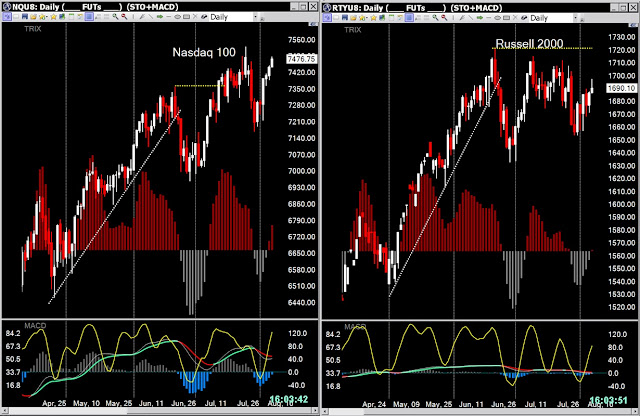Click the eraser icon in the RTYU8 toolbar
This screenshot has width=640, height=416.
coord(524,18)
